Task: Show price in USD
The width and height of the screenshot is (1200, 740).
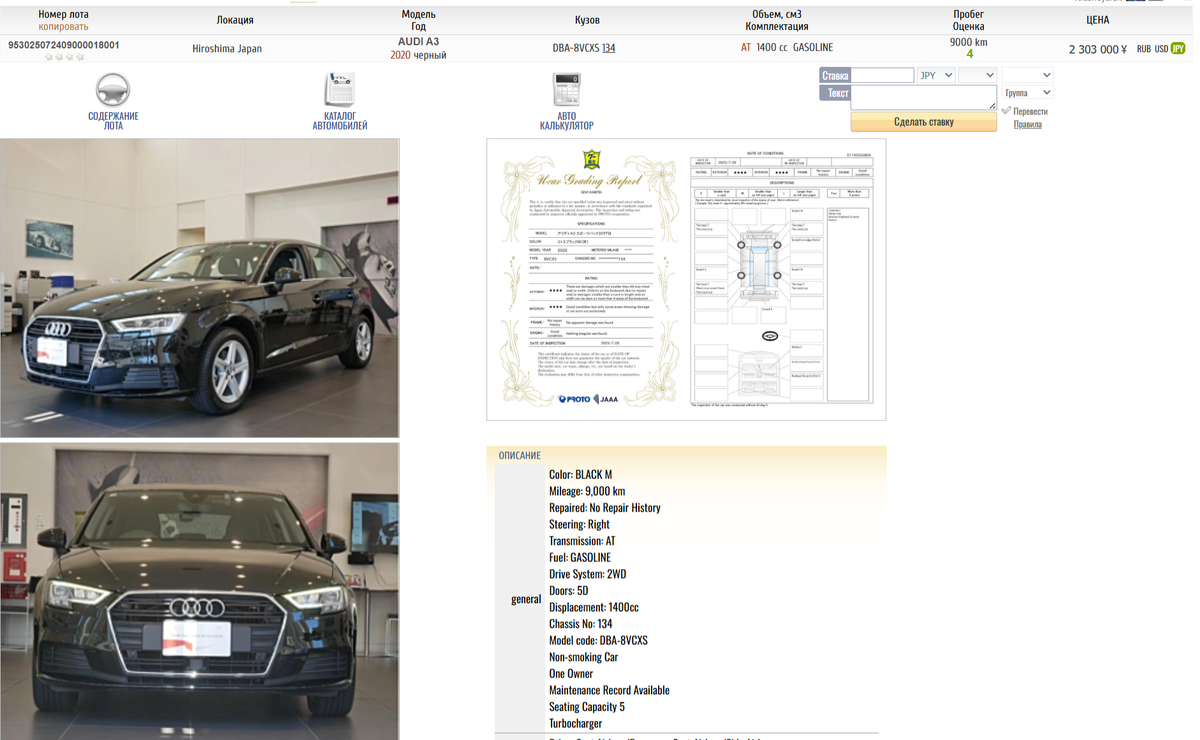Action: coord(1161,48)
